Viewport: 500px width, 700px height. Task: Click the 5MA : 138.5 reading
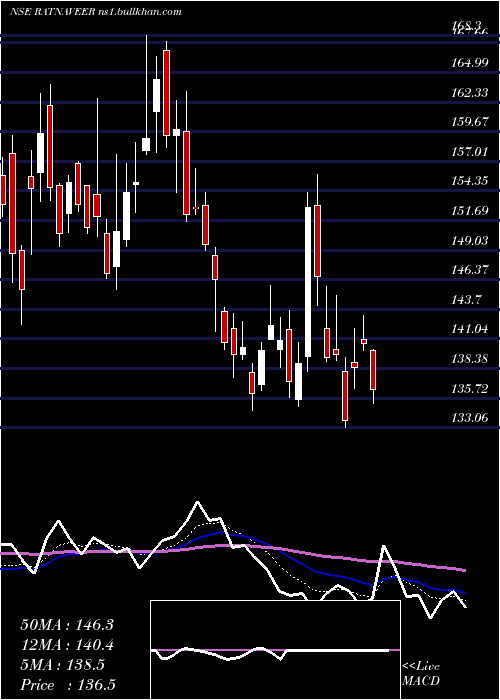(x=62, y=665)
